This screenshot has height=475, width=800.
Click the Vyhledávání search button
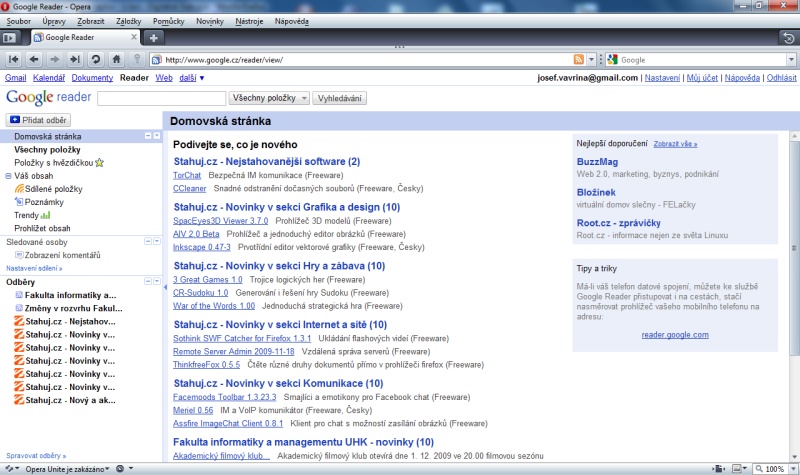[x=340, y=98]
